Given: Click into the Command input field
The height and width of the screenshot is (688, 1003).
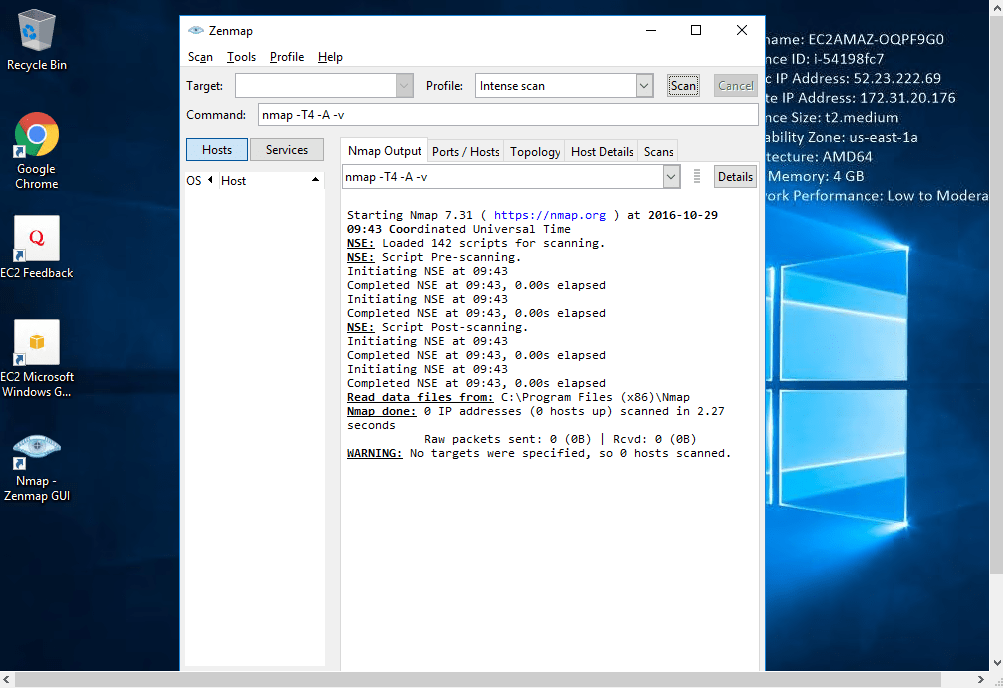Looking at the screenshot, I should click(x=507, y=115).
